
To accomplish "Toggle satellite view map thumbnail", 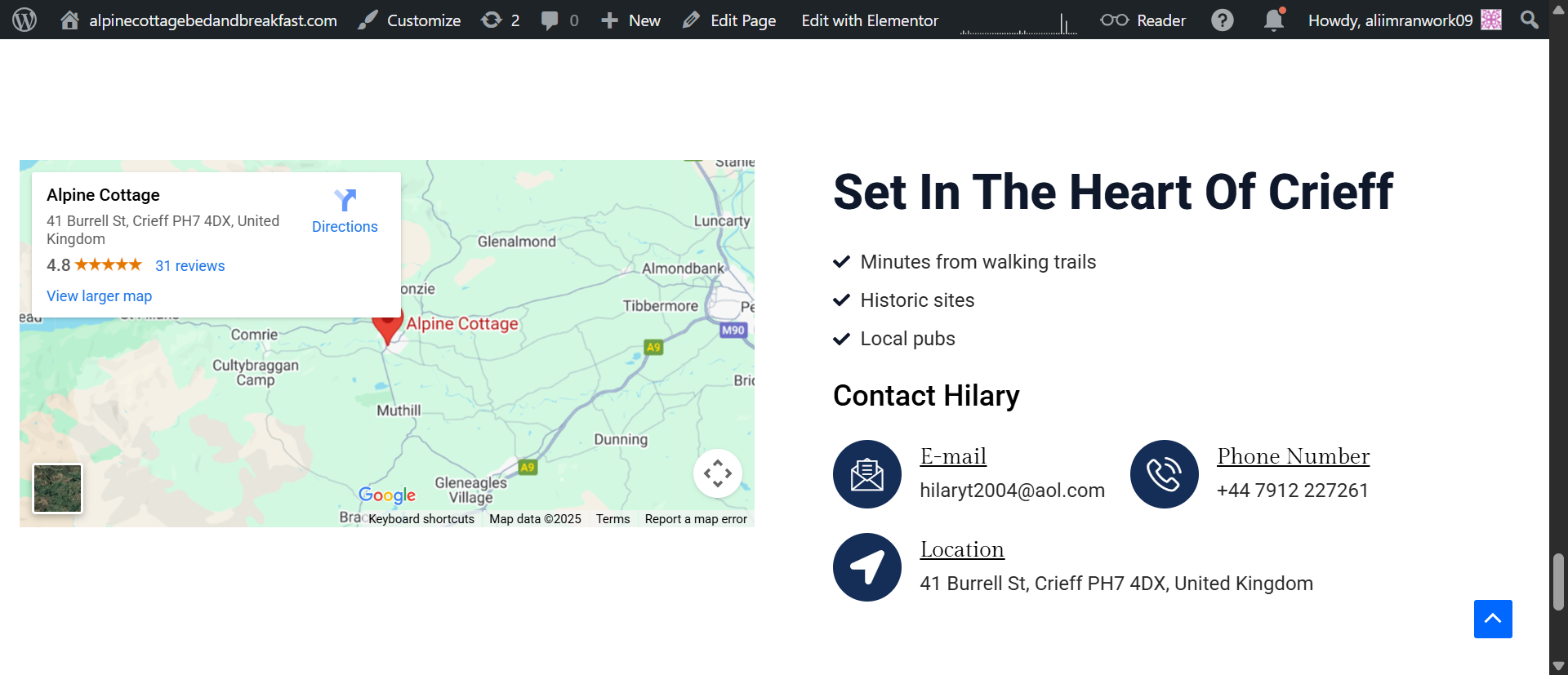I will click(57, 488).
